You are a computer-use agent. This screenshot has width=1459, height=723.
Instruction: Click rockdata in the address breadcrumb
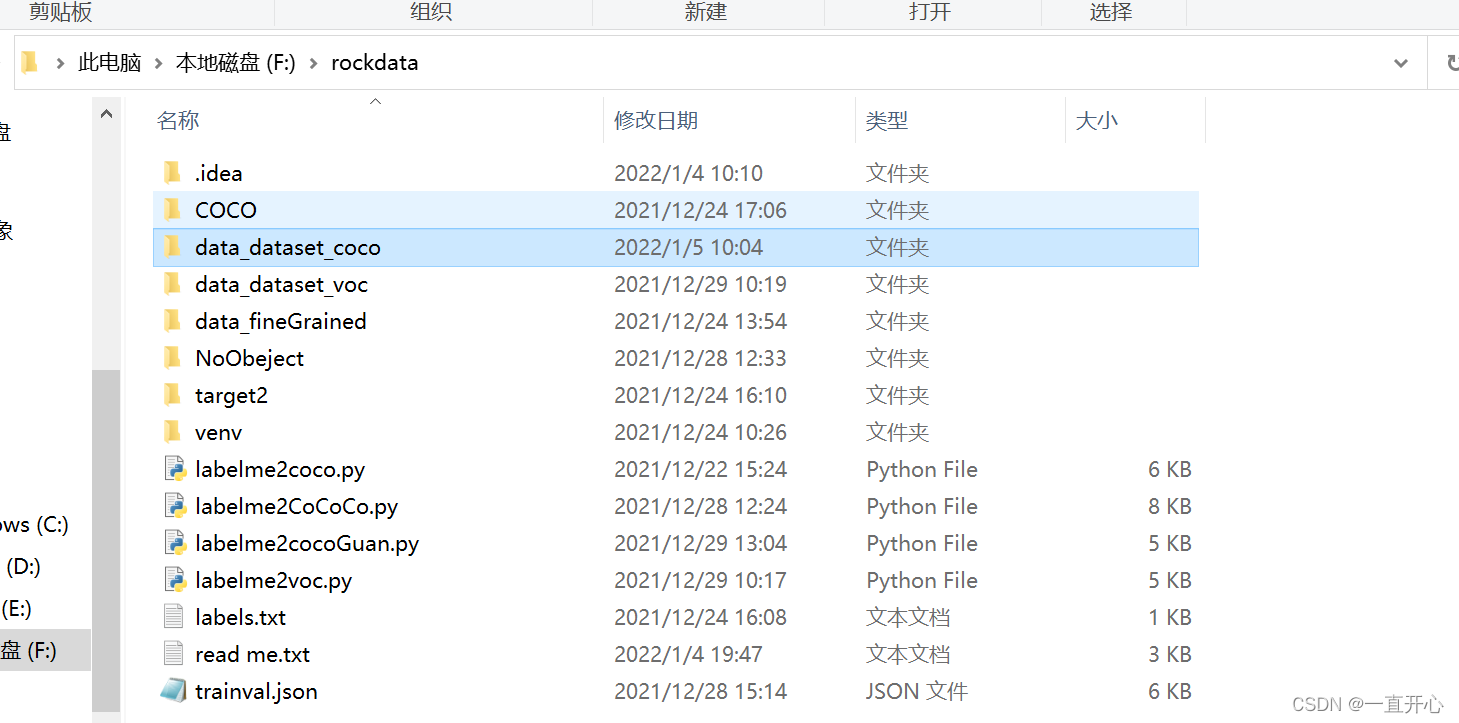(x=375, y=63)
